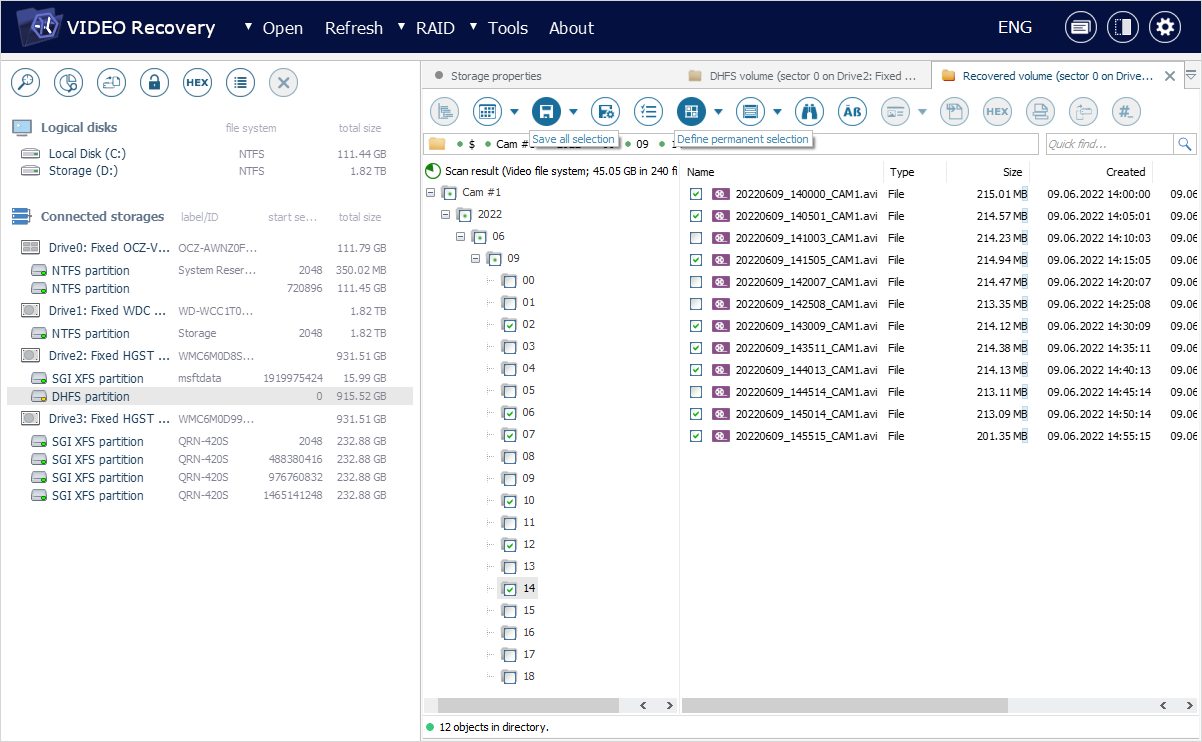
Task: Switch to the Storage properties tab
Action: [496, 76]
